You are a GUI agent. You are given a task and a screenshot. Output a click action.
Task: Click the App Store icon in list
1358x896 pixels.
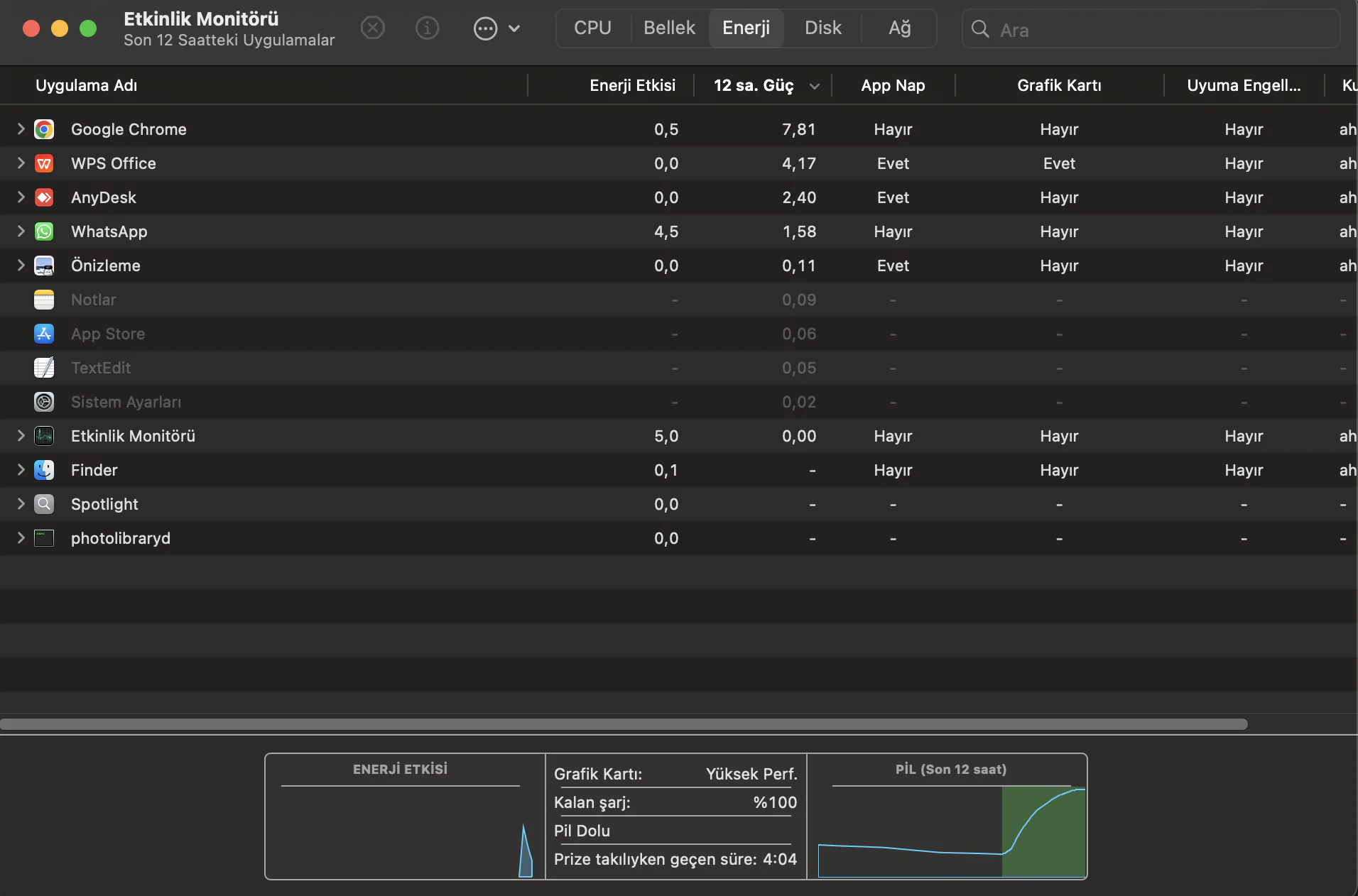[x=44, y=334]
